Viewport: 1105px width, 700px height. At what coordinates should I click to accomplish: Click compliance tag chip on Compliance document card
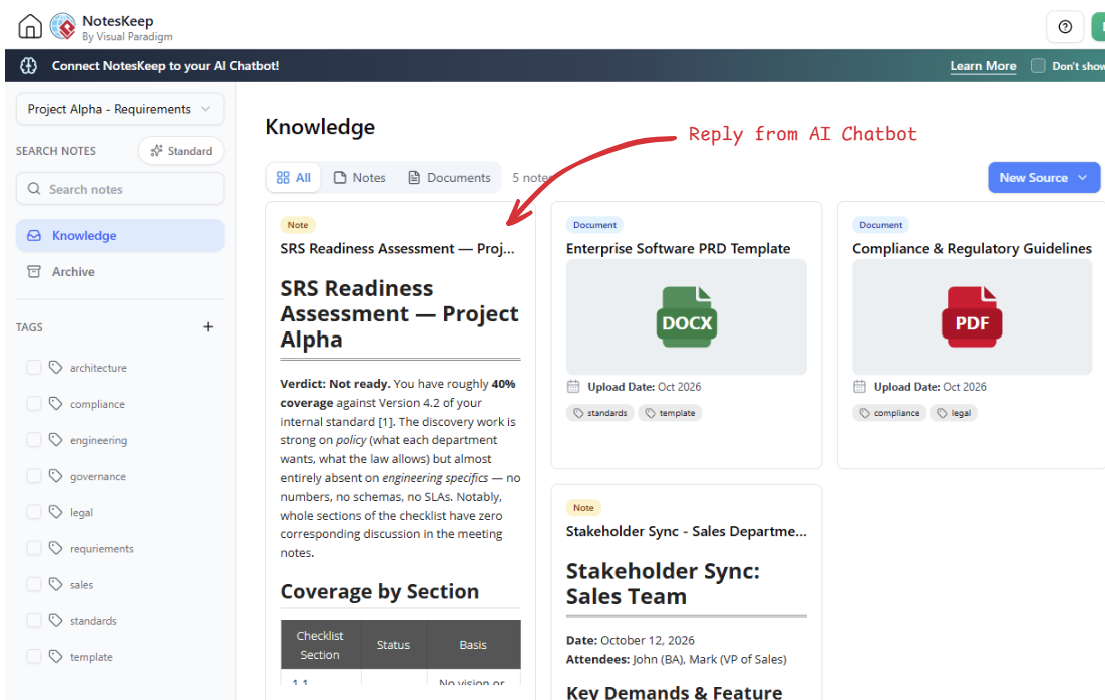[889, 413]
